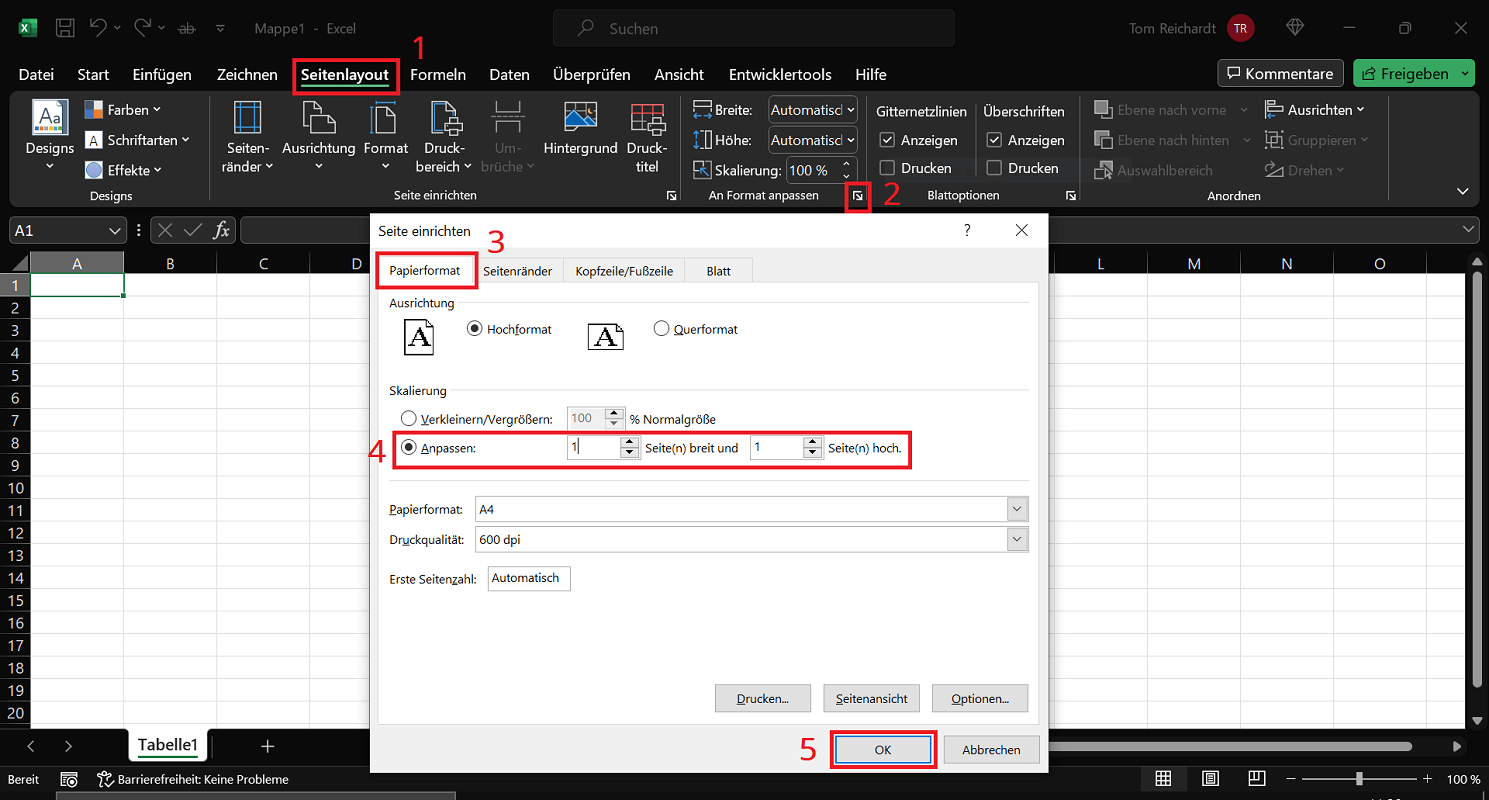Expand the Name Box dropdown arrow
The height and width of the screenshot is (800, 1489).
(x=115, y=230)
